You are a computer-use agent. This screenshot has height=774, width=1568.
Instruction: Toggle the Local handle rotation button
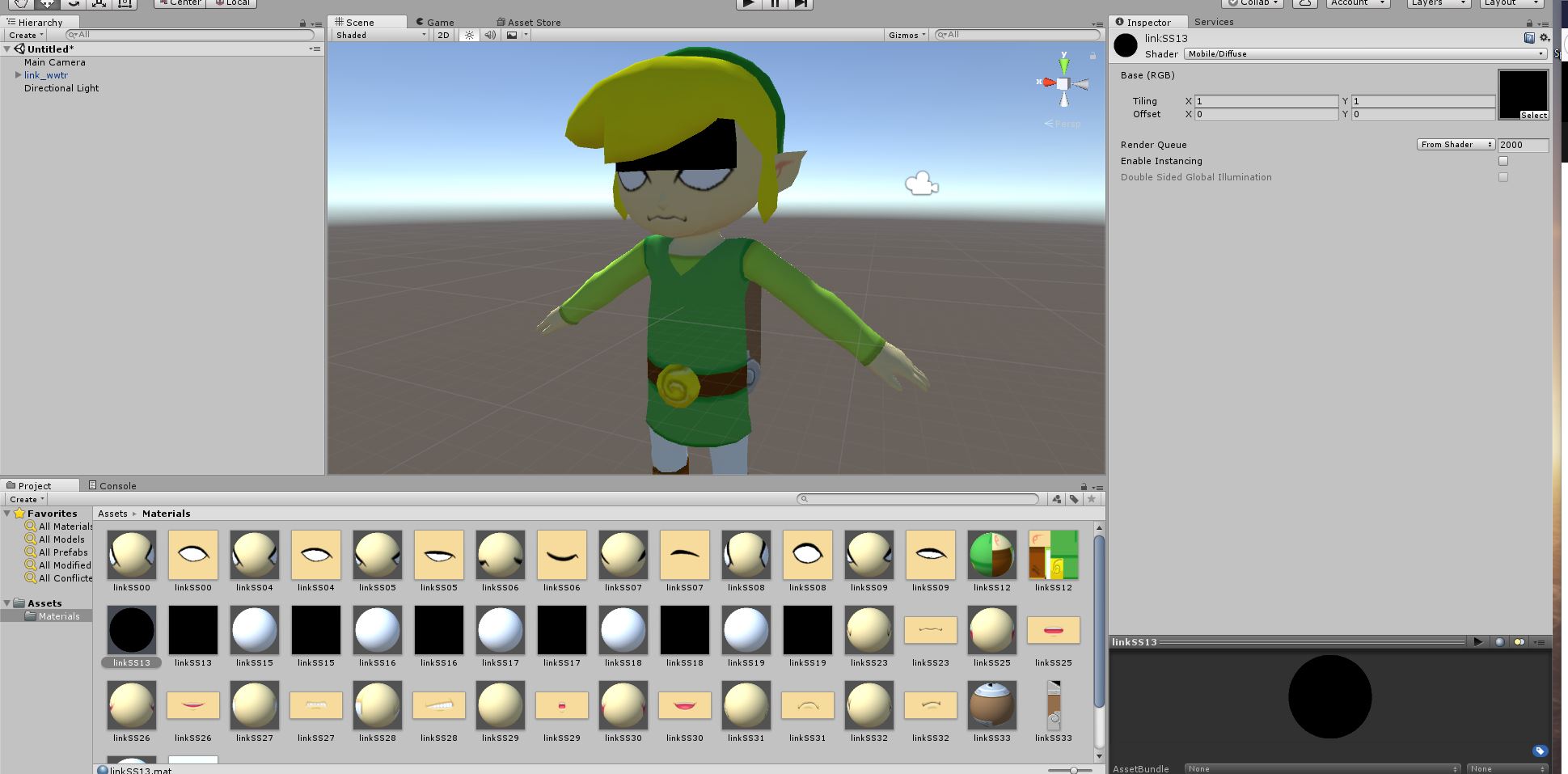232,3
